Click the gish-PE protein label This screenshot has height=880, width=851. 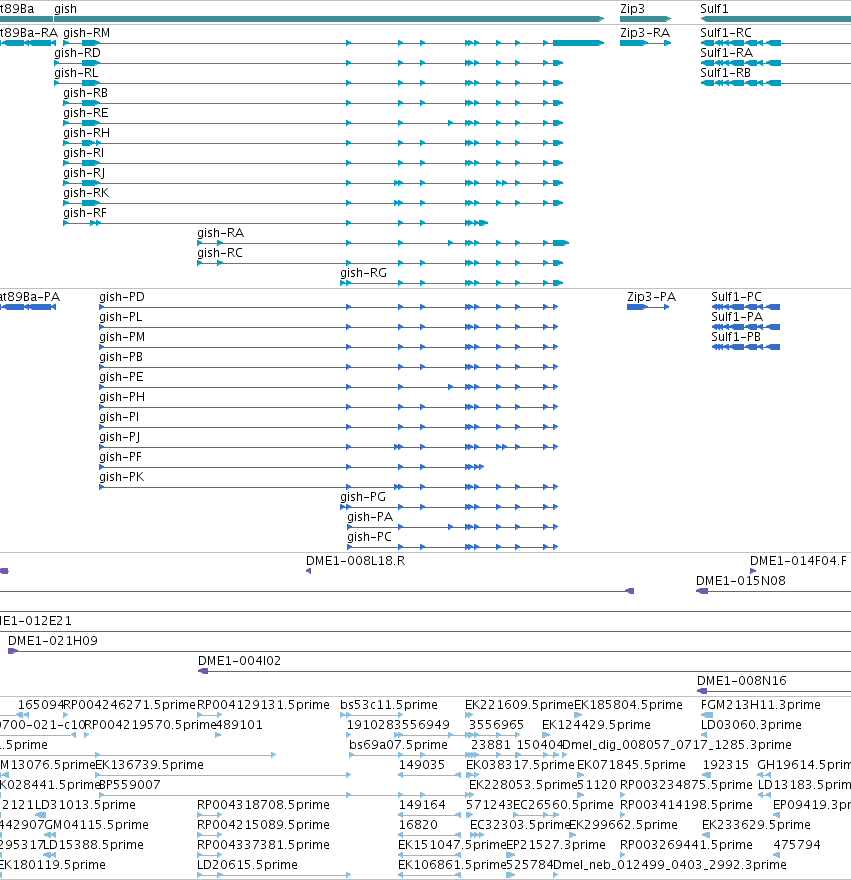coord(121,377)
